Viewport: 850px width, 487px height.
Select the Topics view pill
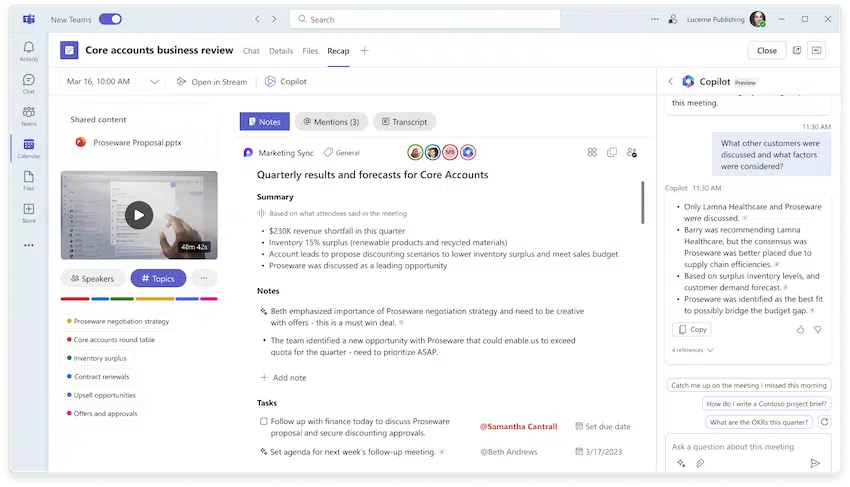158,278
